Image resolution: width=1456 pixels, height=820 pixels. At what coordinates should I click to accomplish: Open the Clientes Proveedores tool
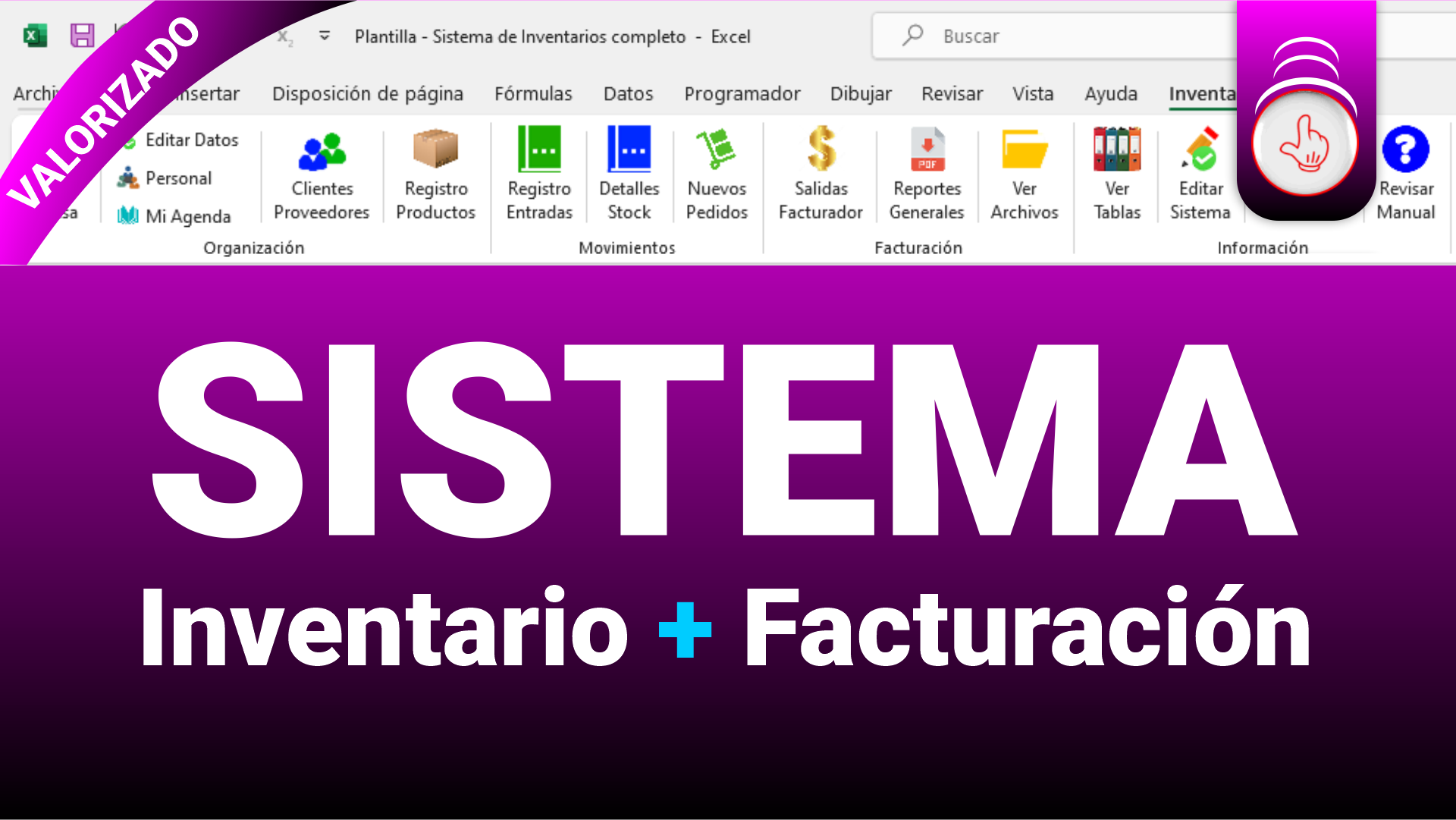click(x=320, y=173)
